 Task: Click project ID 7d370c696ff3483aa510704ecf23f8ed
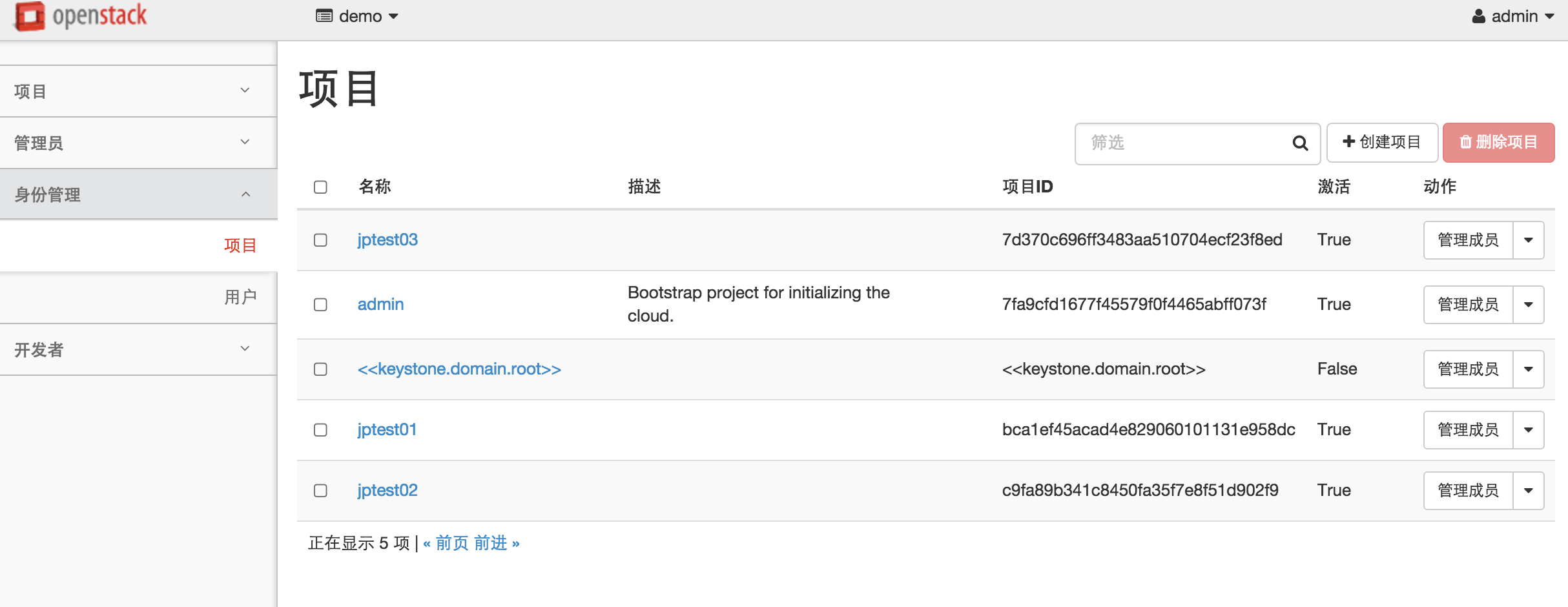coord(1142,240)
